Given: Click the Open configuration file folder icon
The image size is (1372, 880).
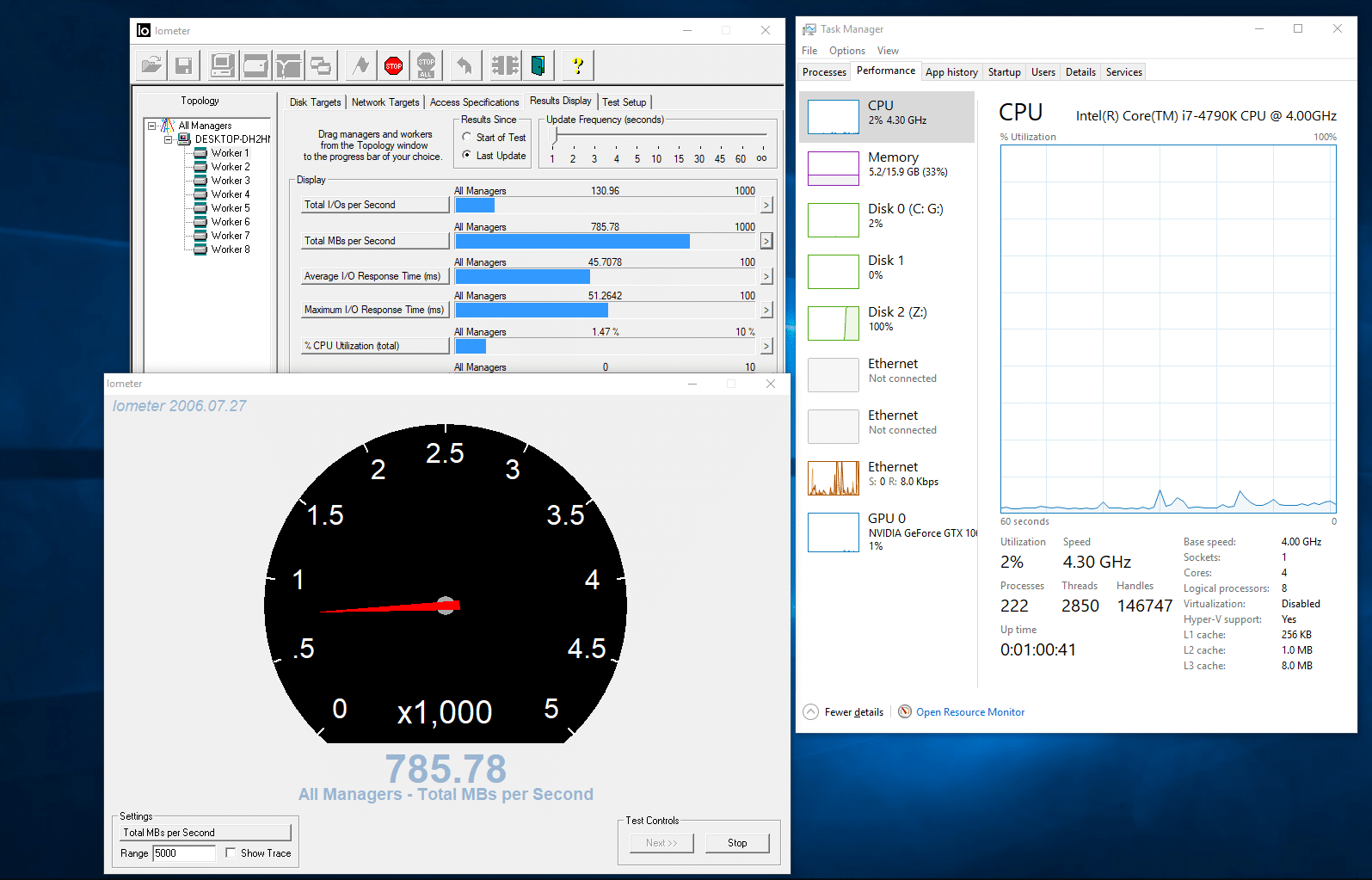Looking at the screenshot, I should [151, 65].
